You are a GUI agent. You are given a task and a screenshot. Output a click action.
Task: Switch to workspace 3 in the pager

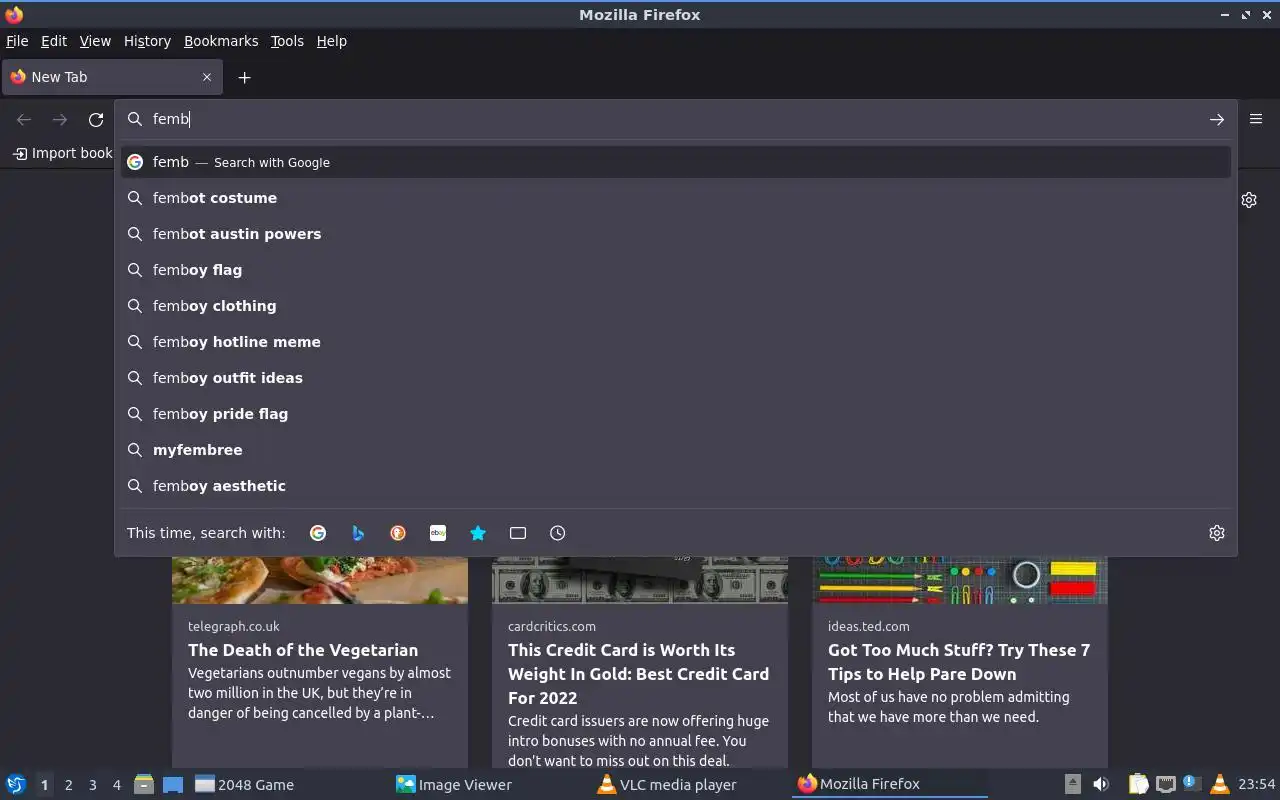tap(92, 785)
